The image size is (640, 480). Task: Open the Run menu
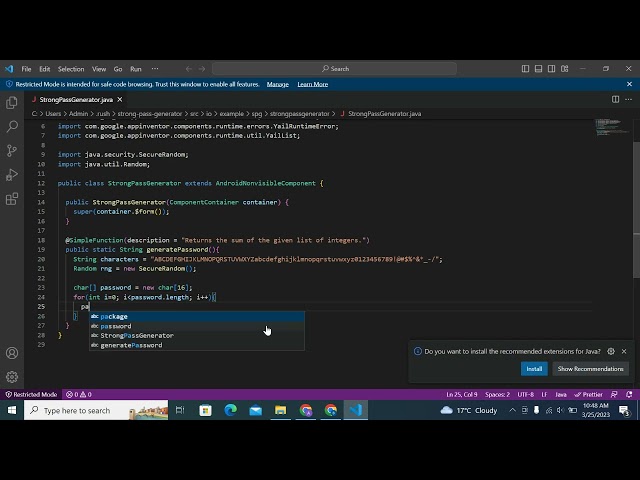point(136,69)
